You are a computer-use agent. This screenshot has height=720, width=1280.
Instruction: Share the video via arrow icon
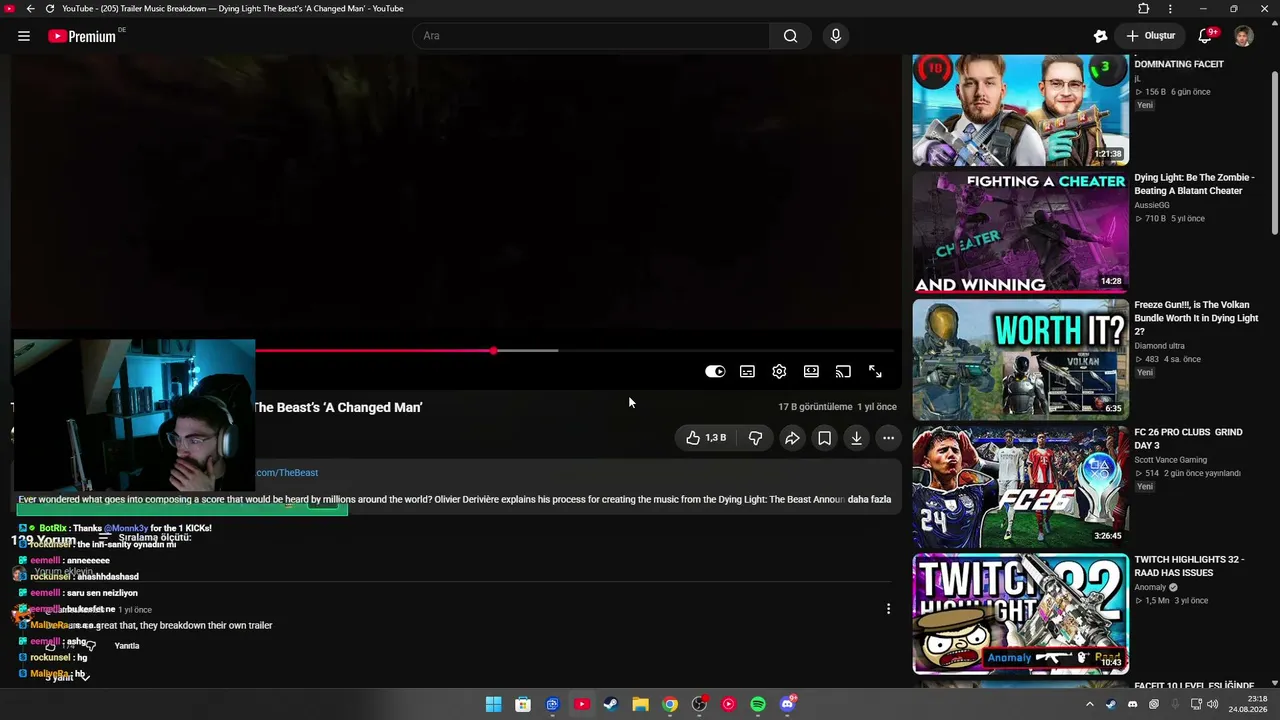pyautogui.click(x=792, y=438)
